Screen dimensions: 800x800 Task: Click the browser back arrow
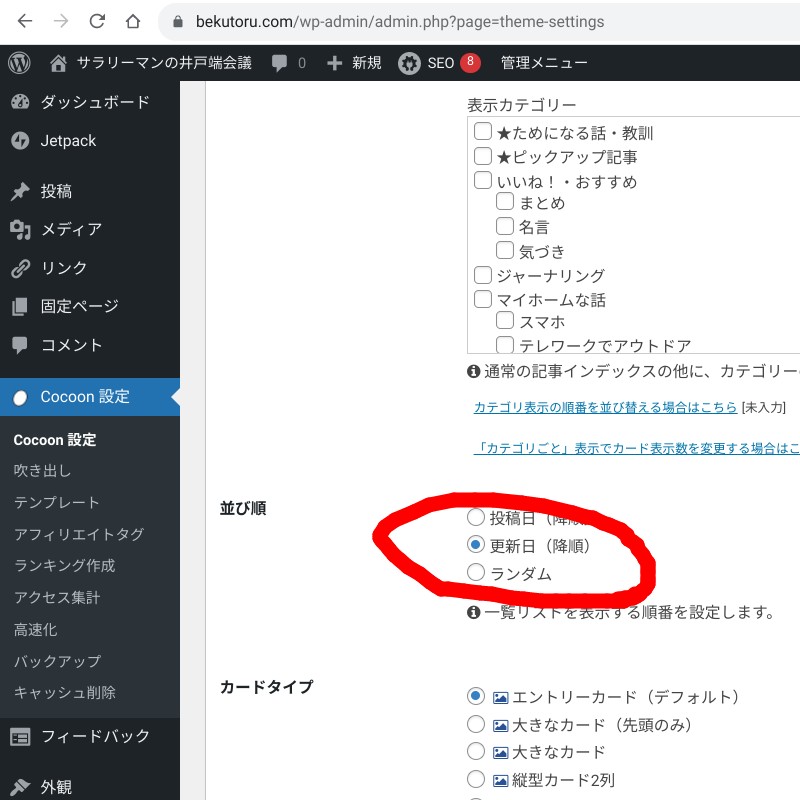(x=24, y=21)
